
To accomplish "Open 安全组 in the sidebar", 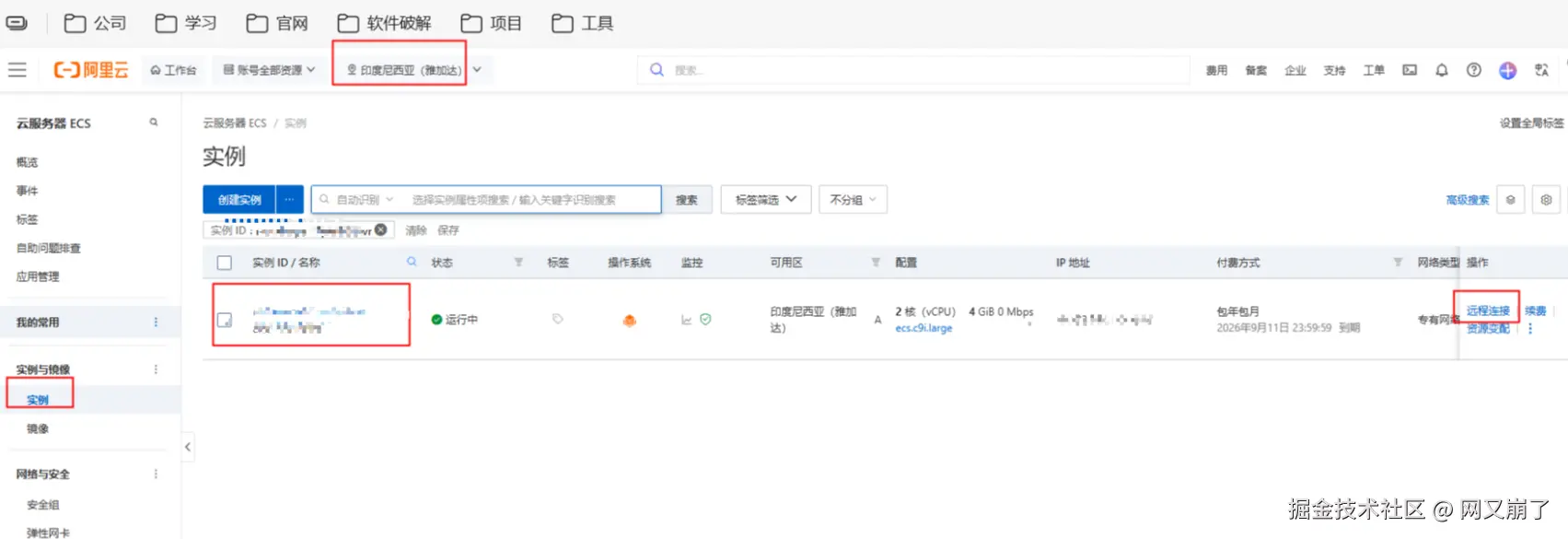I will point(43,505).
